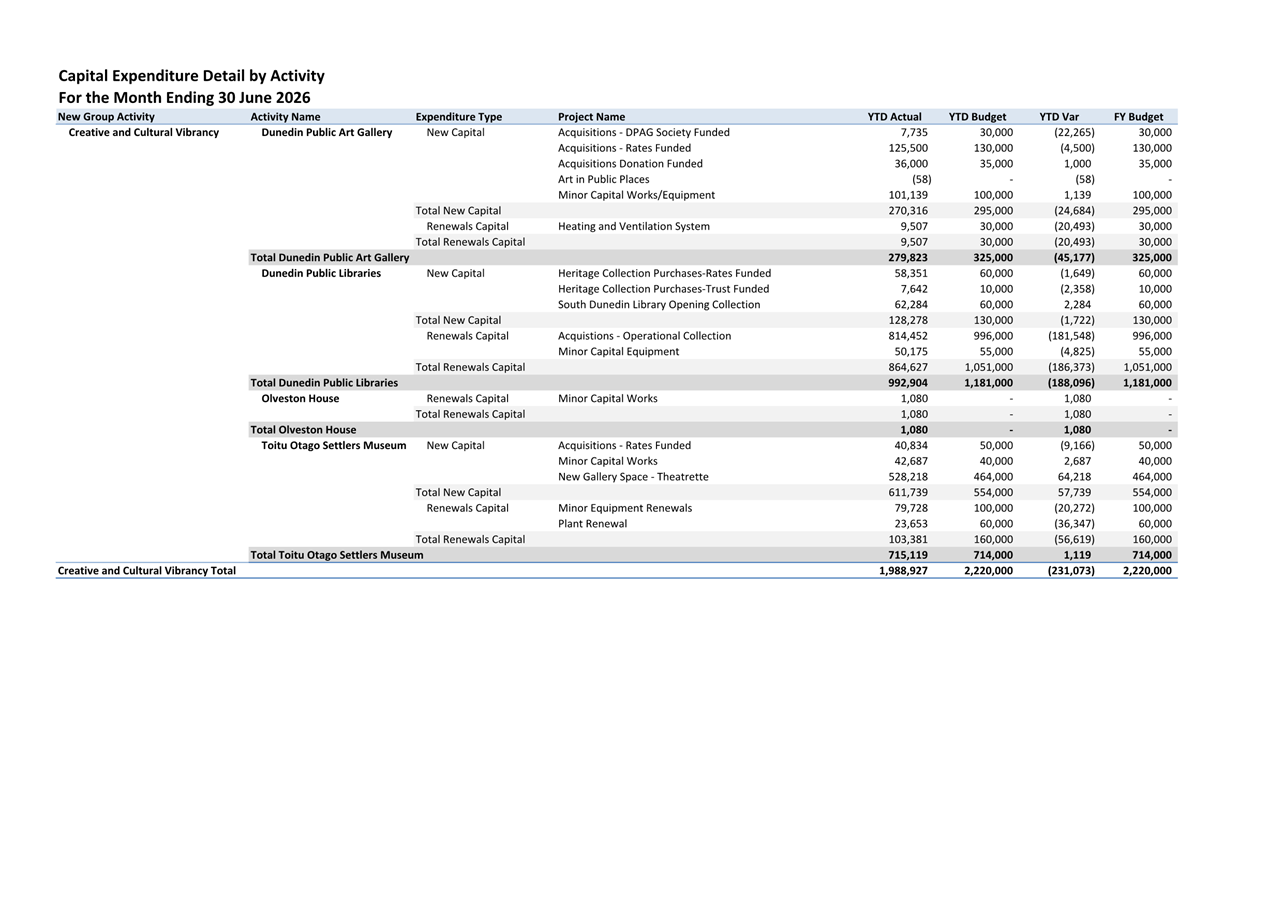This screenshot has width=1283, height=907.
Task: Click the 'YTD Var' column header
Action: click(x=1059, y=117)
